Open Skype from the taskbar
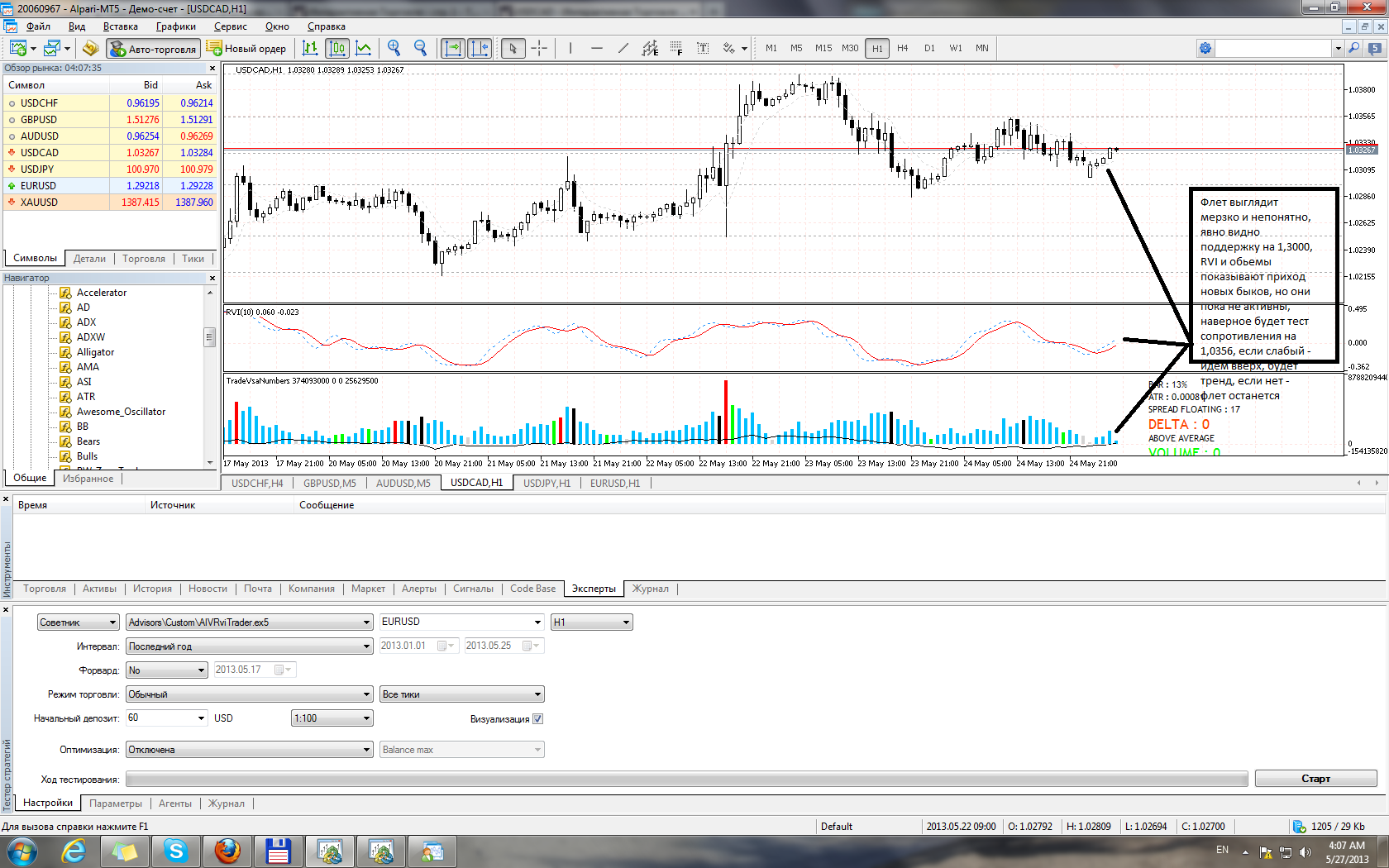The width and height of the screenshot is (1389, 868). (176, 851)
